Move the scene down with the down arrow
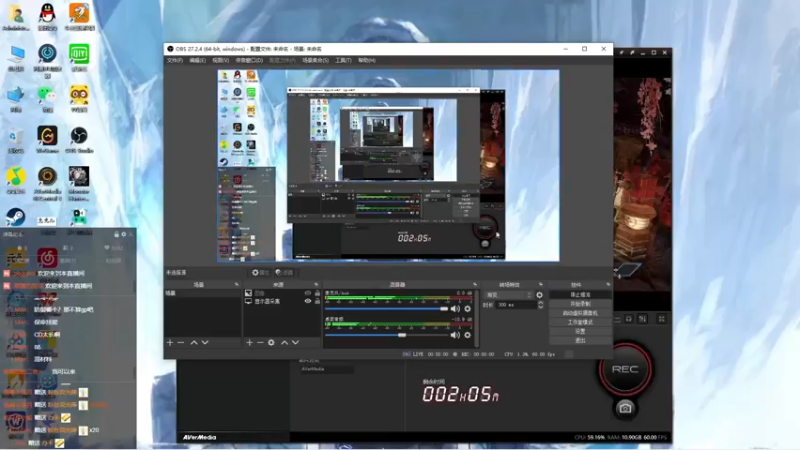800x450 pixels. tap(205, 342)
